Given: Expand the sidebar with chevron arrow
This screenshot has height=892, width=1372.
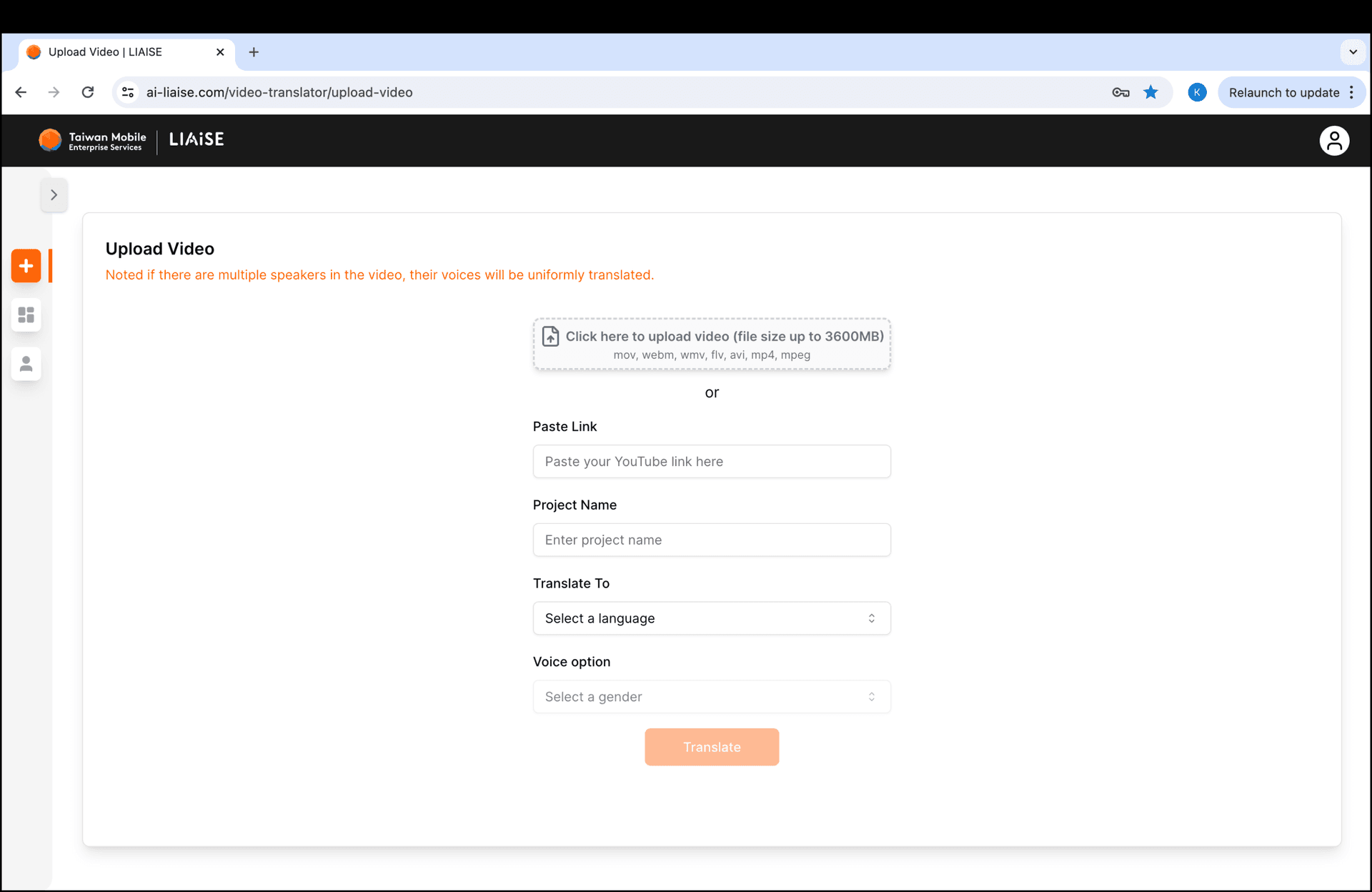Looking at the screenshot, I should click(54, 195).
